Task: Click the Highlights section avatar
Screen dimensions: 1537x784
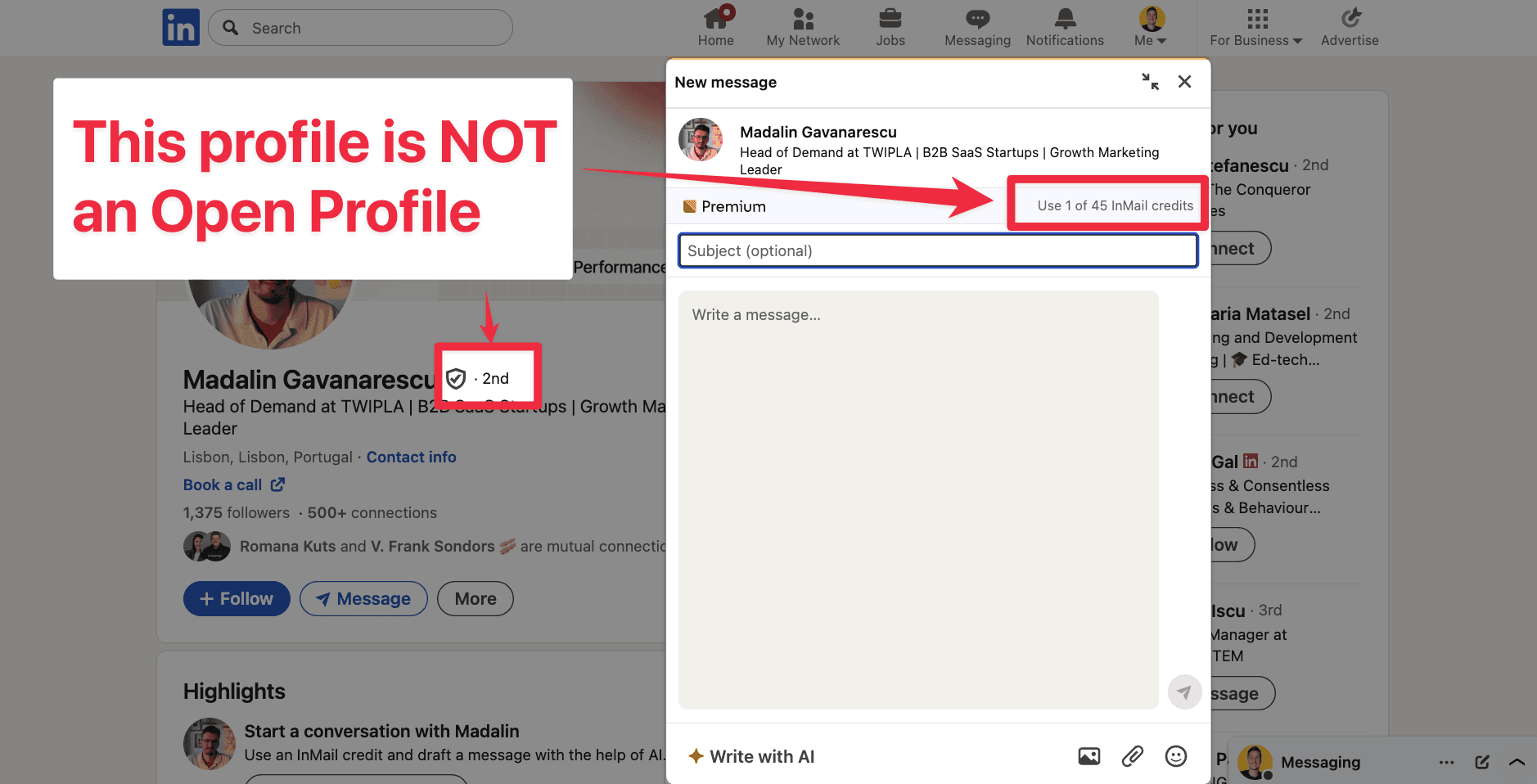Action: coord(210,744)
